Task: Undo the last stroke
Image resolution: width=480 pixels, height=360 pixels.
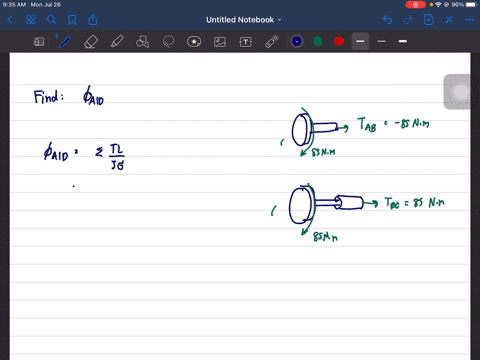Action: point(387,20)
